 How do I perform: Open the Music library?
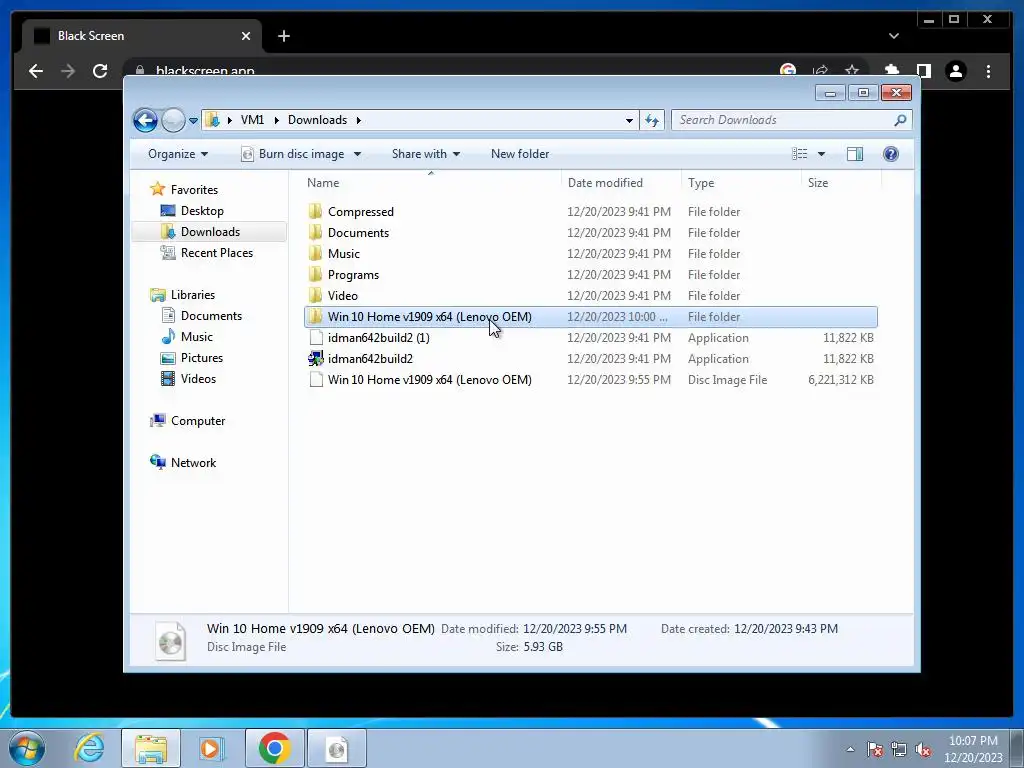pos(197,337)
